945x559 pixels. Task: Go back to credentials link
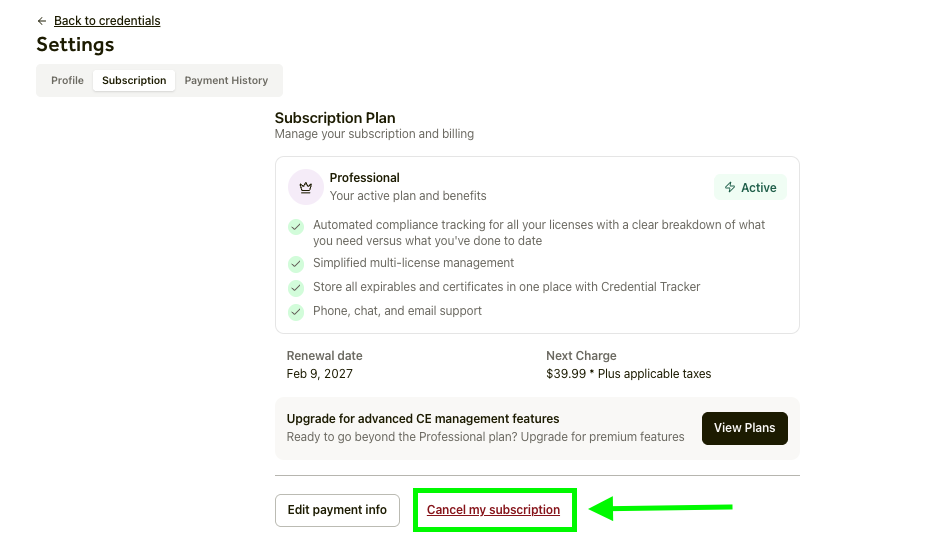pos(107,21)
